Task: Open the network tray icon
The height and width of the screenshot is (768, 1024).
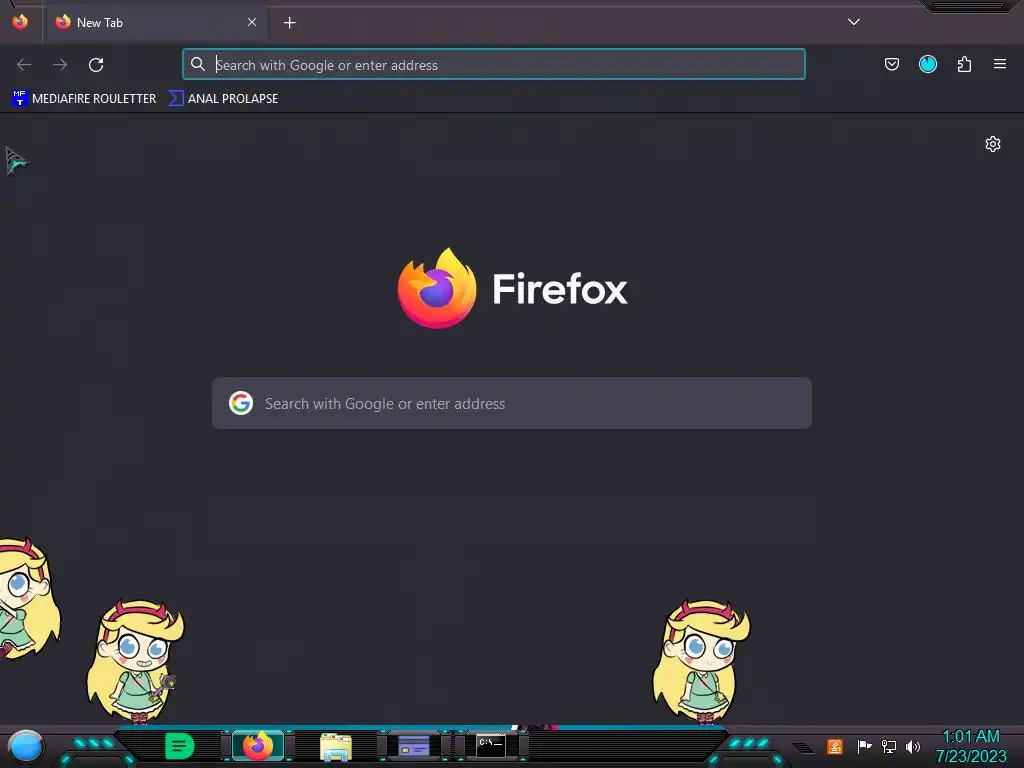Action: [x=889, y=746]
